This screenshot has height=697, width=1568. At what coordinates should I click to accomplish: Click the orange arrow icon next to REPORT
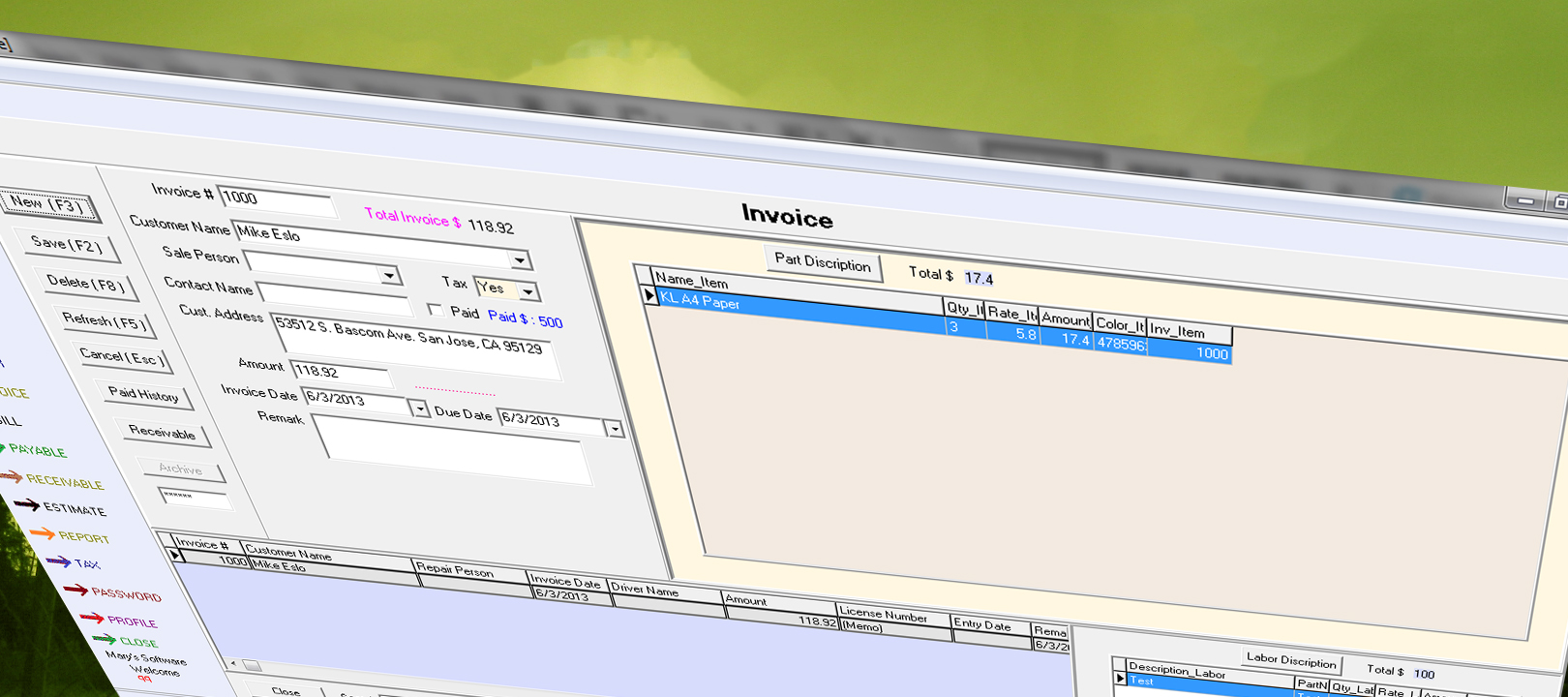tap(43, 532)
